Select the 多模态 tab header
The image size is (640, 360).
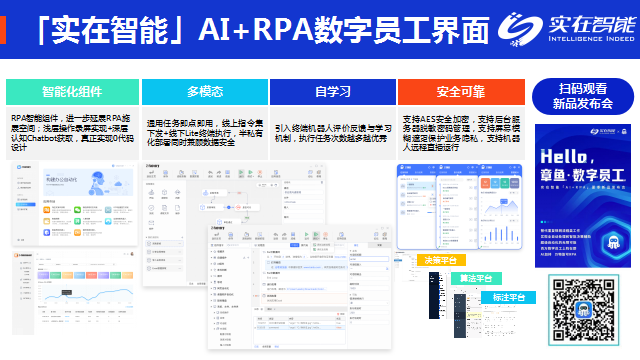pos(205,92)
